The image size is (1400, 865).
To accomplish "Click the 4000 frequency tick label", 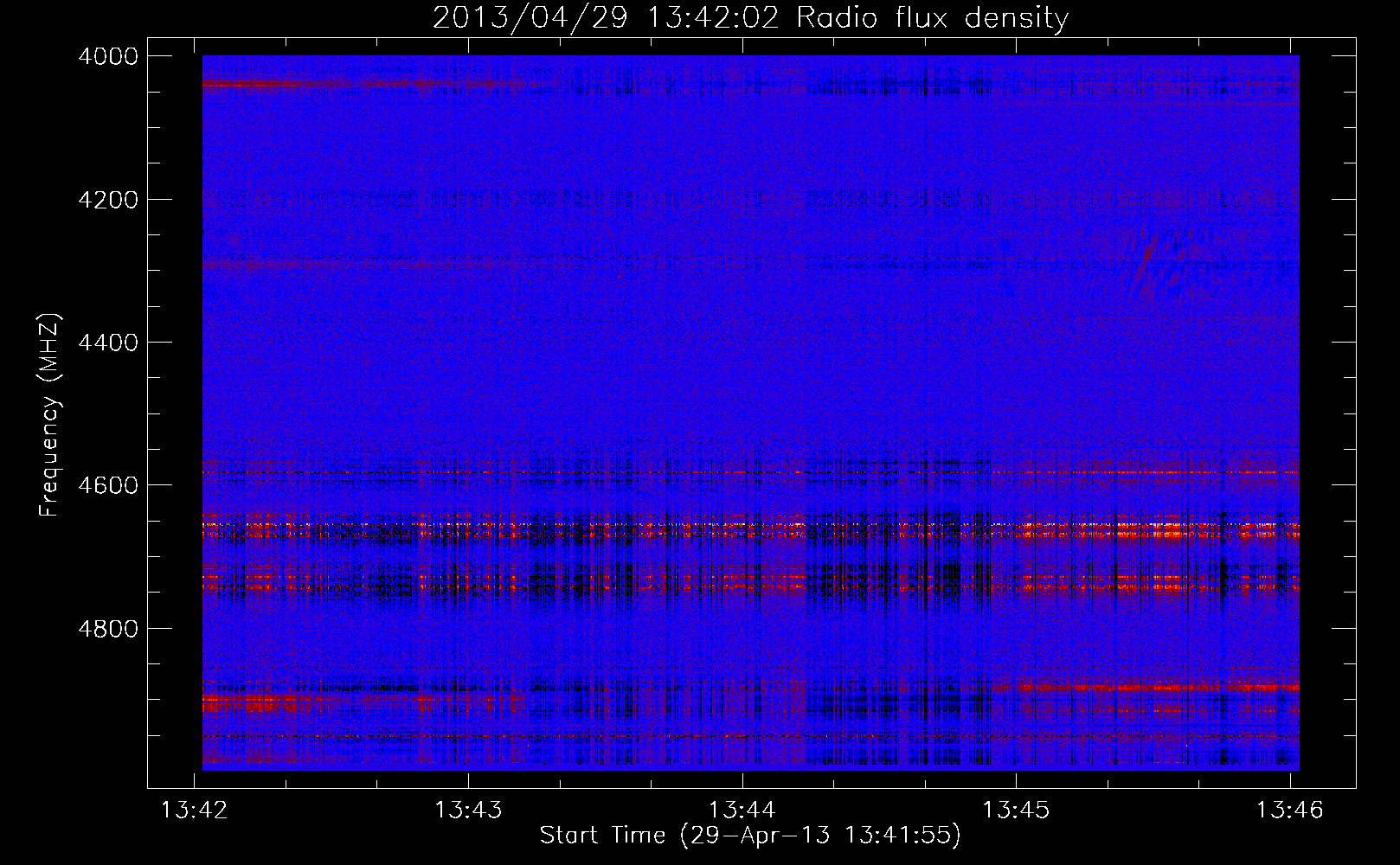I will [108, 56].
